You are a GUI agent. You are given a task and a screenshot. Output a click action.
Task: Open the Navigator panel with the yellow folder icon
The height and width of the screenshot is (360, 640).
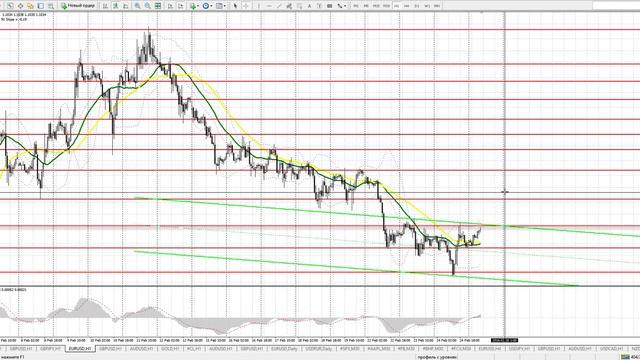point(30,6)
